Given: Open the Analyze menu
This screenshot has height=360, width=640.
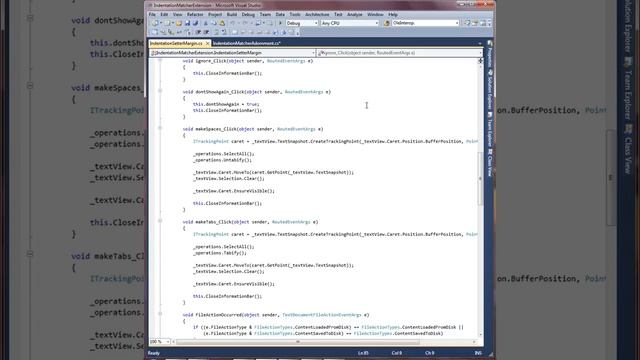Looking at the screenshot, I should coord(354,14).
